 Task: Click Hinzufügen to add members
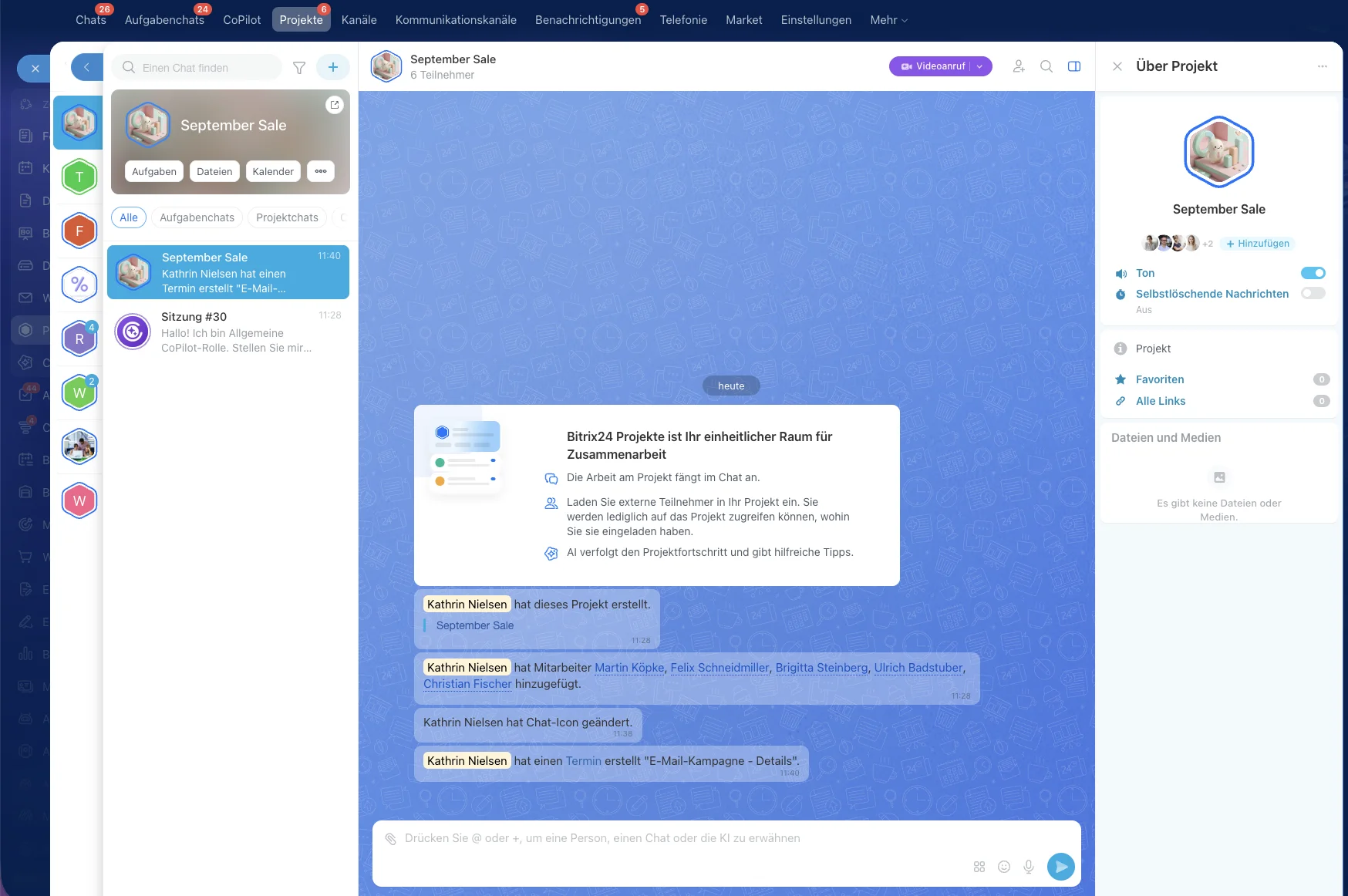(1258, 244)
